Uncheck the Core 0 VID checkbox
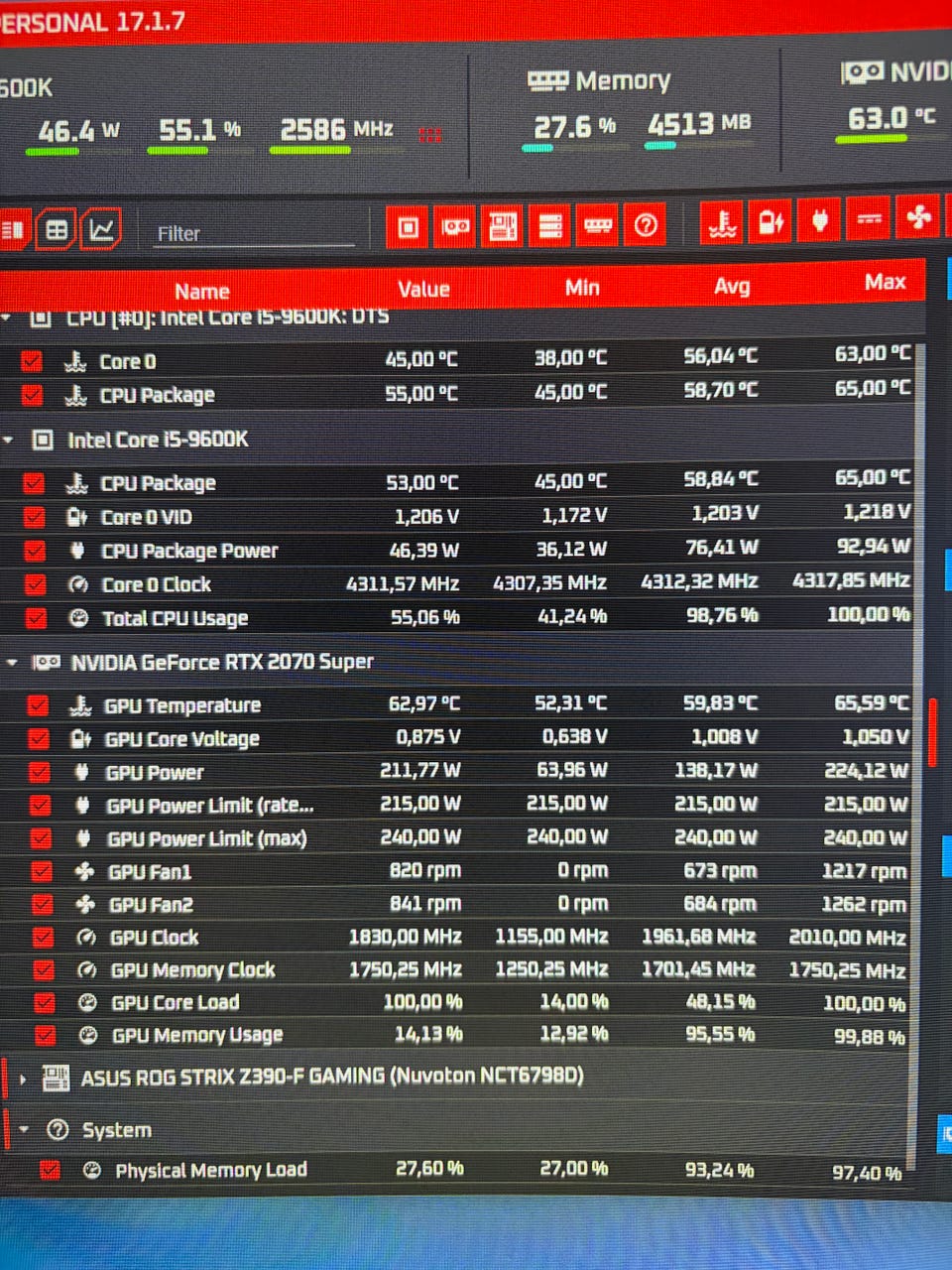This screenshot has height=1270, width=952. point(35,517)
